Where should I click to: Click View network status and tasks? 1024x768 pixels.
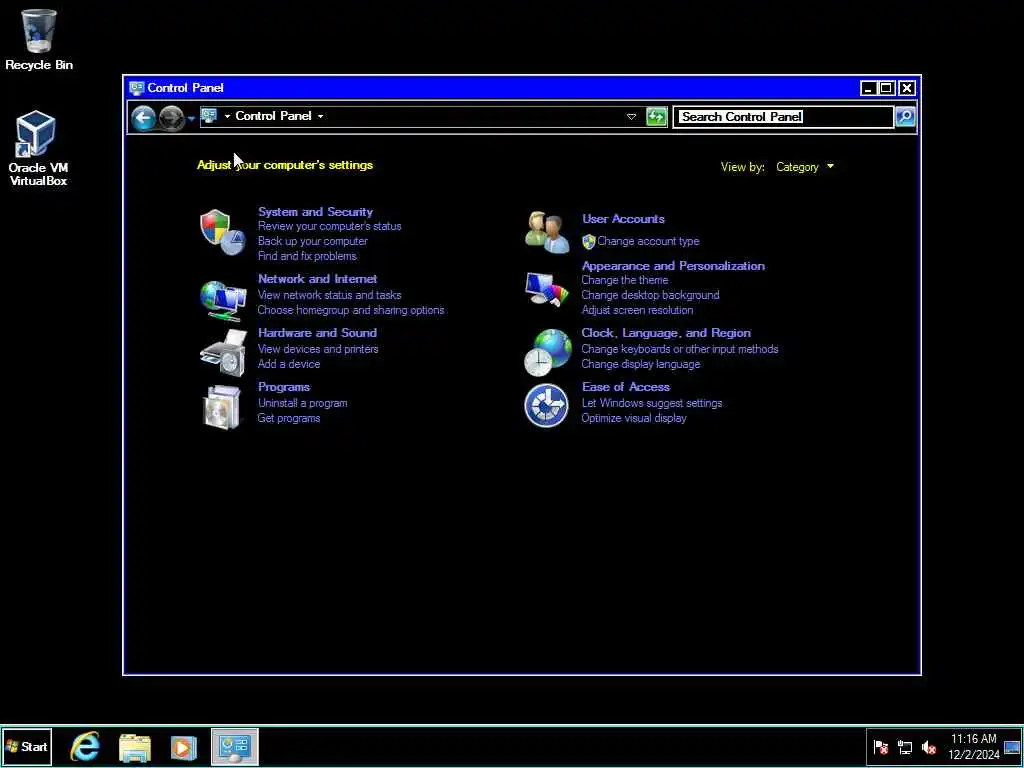pyautogui.click(x=330, y=295)
